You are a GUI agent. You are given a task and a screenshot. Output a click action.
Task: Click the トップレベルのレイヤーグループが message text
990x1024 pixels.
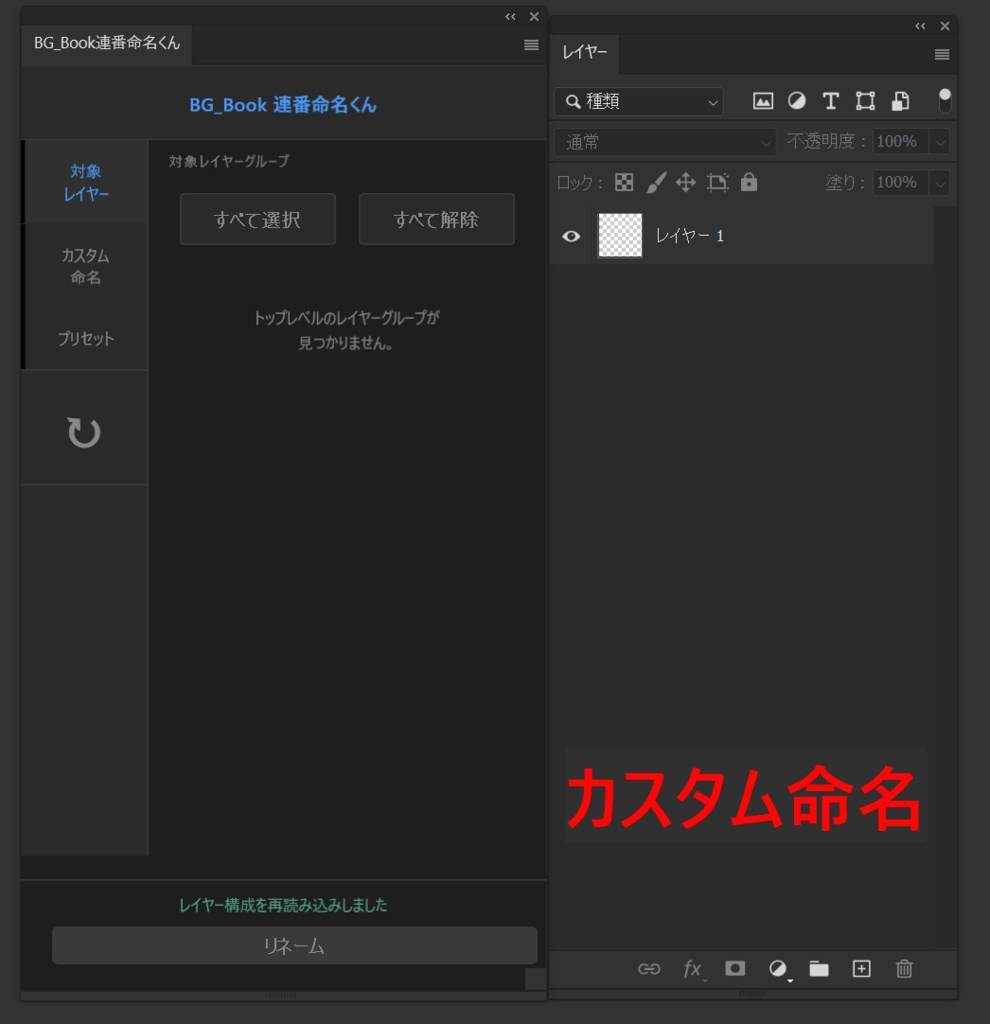tap(346, 318)
